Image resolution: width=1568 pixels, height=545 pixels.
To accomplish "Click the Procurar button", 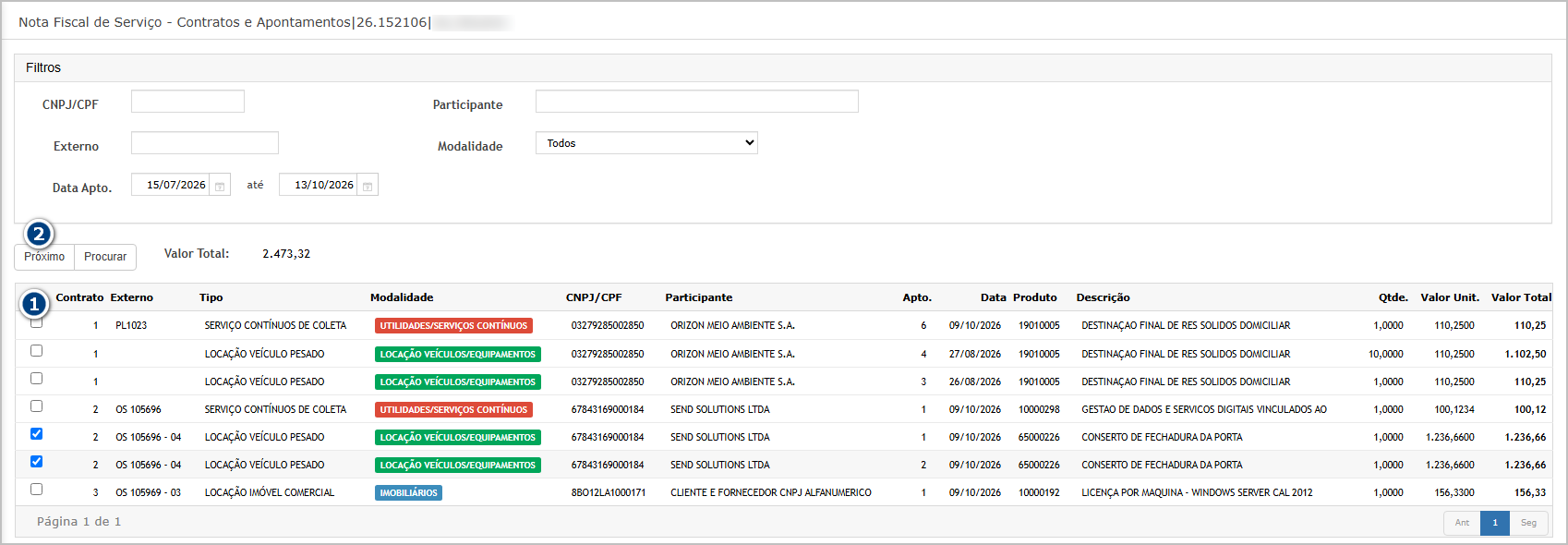I will (105, 257).
